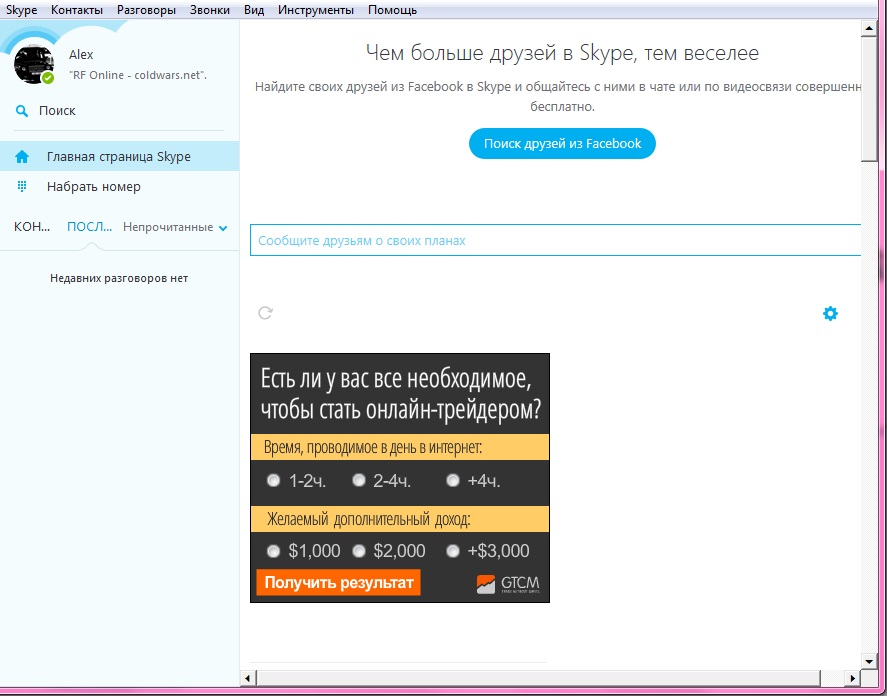The width and height of the screenshot is (887, 696).
Task: Click the mood message "RF Online - coldwars.net"
Action: tap(138, 75)
